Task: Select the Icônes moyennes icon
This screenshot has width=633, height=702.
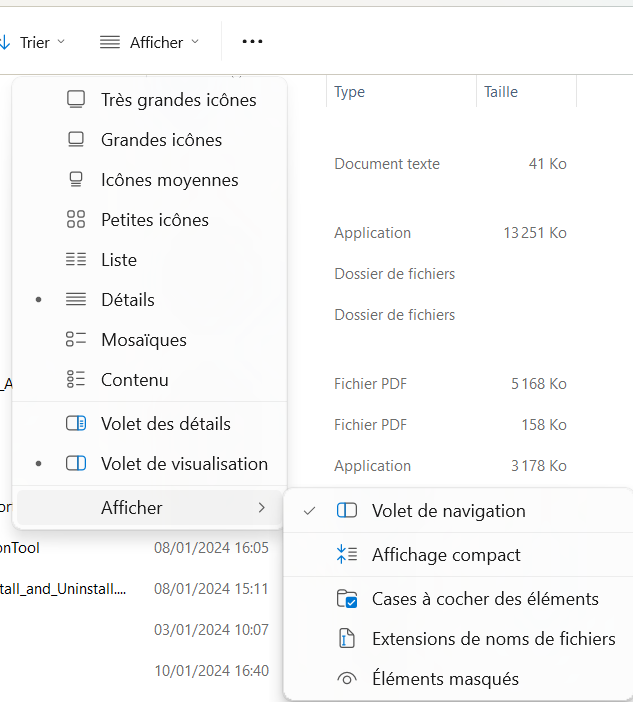Action: [x=76, y=180]
